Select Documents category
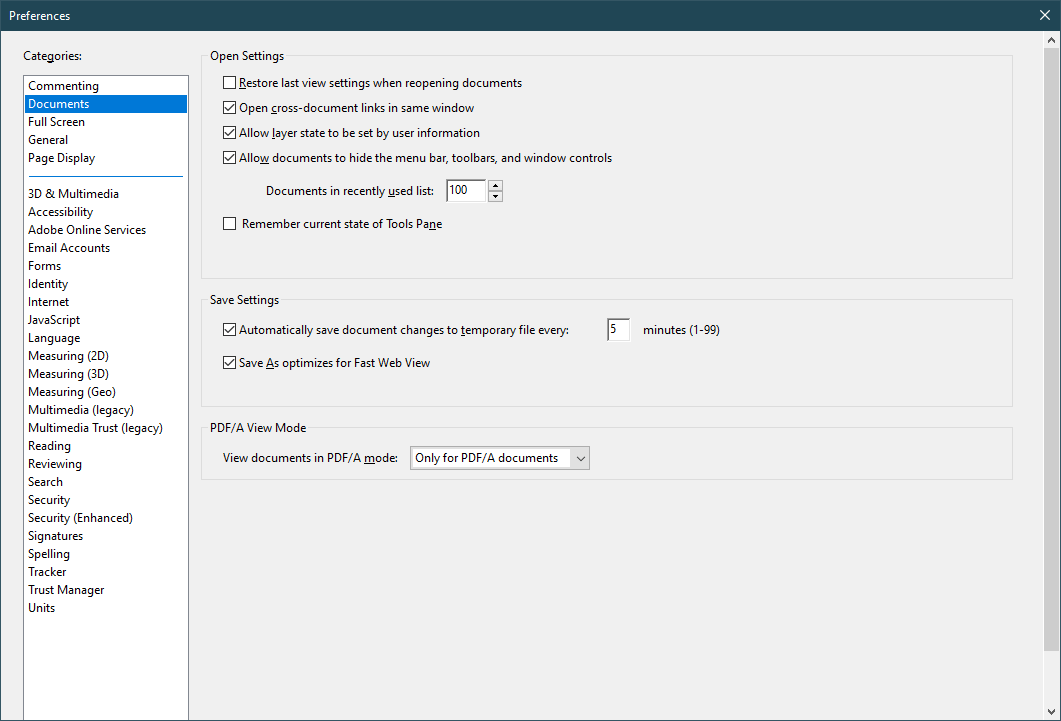The width and height of the screenshot is (1061, 721). coord(106,103)
